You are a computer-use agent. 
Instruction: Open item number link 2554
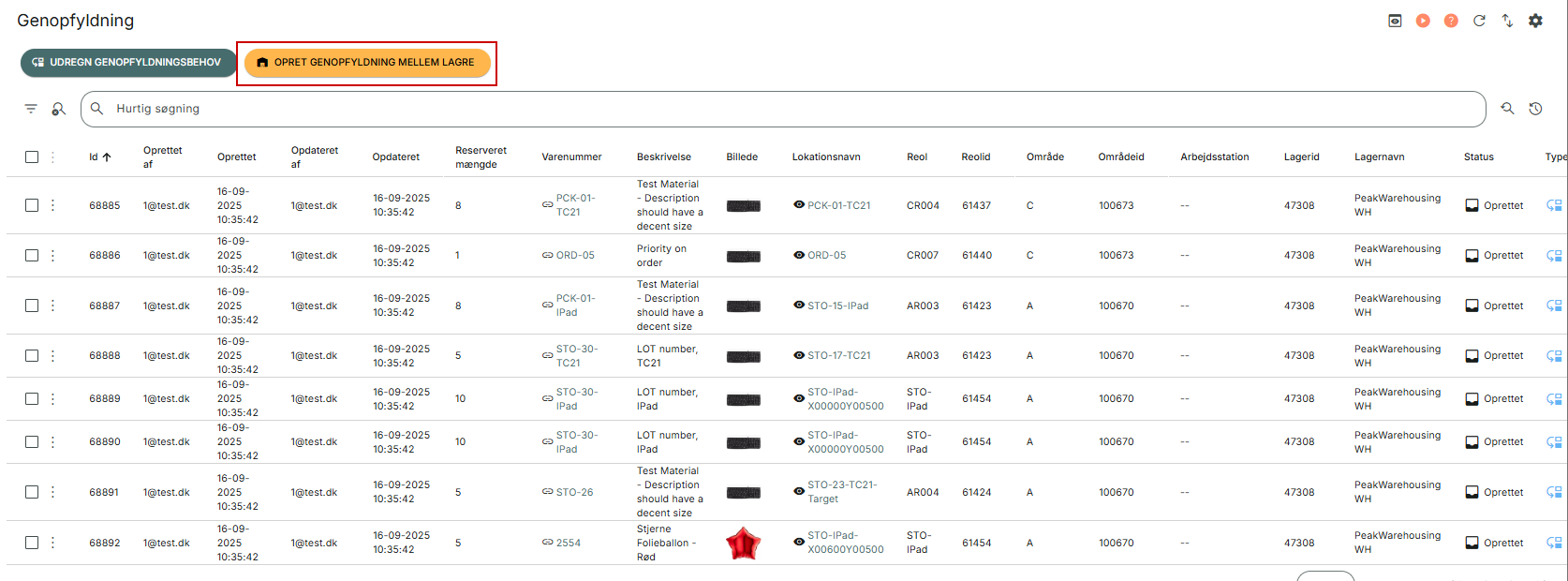click(569, 543)
